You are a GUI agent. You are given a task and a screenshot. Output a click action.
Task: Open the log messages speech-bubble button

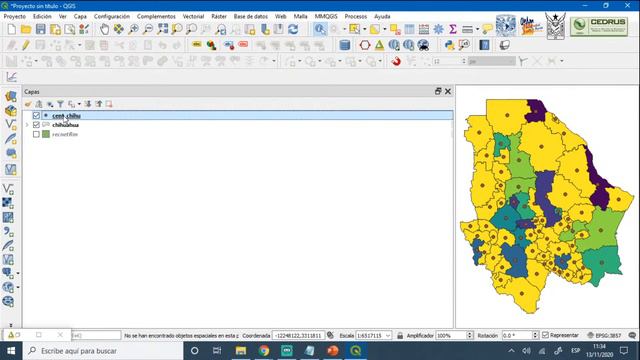click(632, 336)
